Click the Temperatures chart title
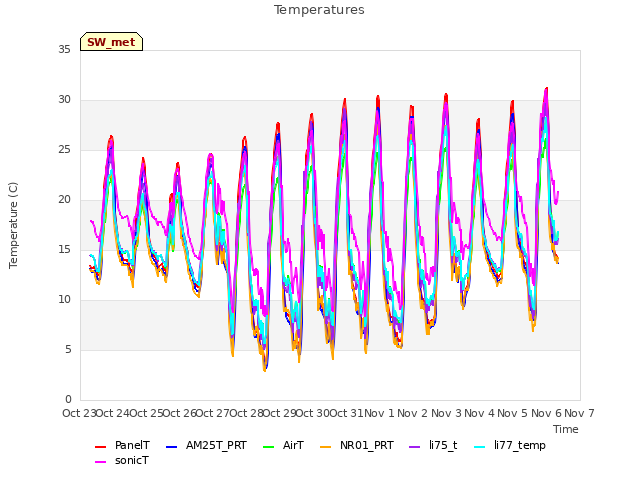 (x=319, y=10)
